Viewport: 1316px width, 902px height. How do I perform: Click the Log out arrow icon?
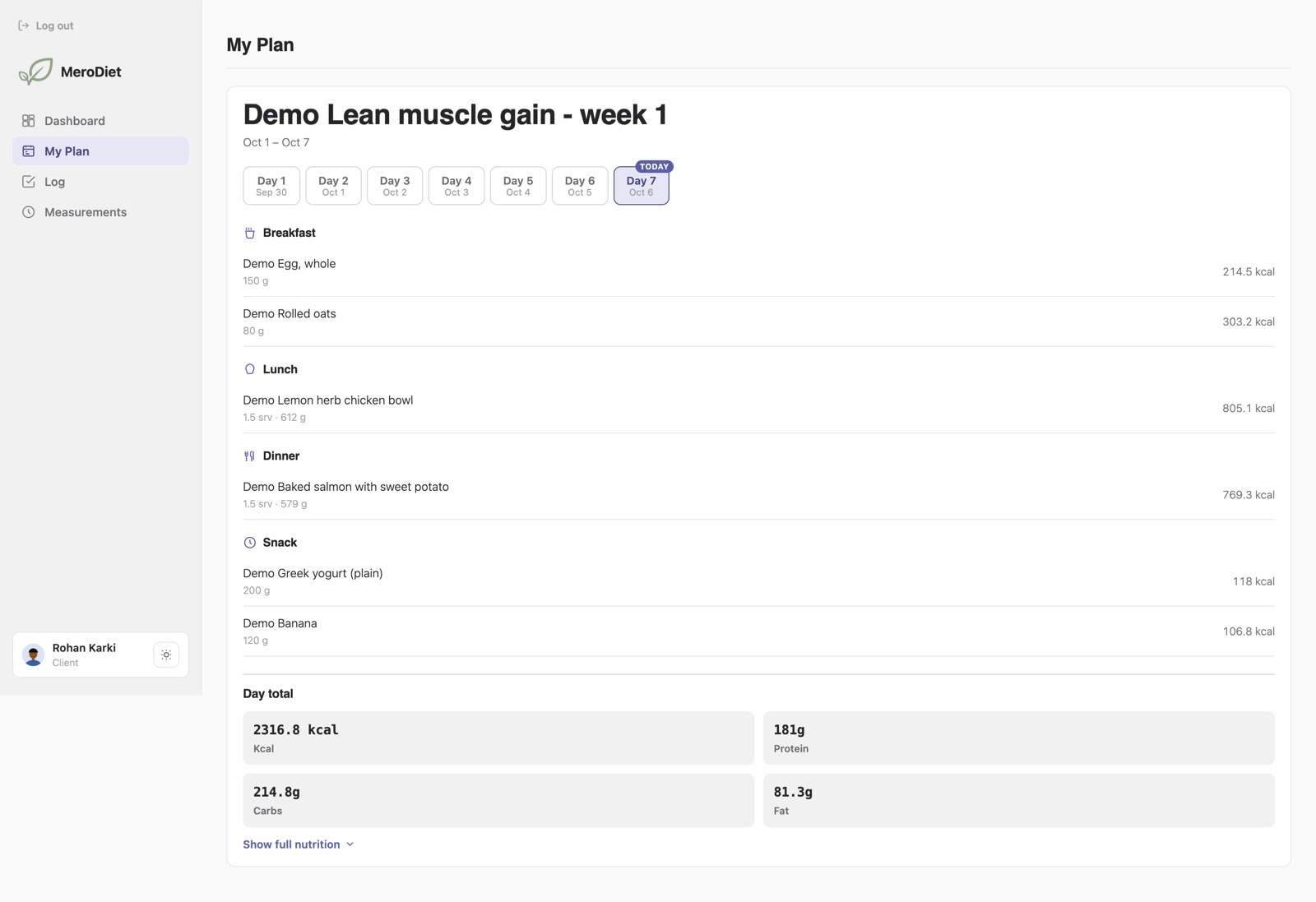[24, 25]
